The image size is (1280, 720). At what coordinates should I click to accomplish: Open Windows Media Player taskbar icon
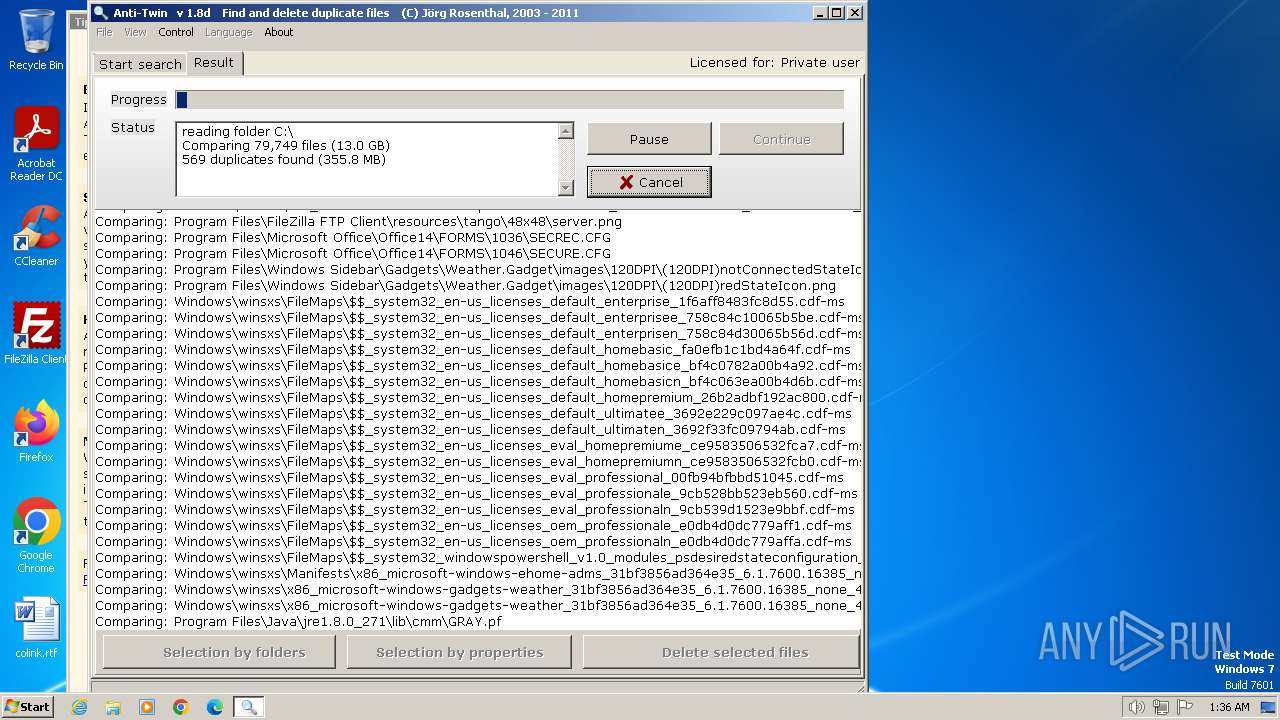tap(147, 707)
